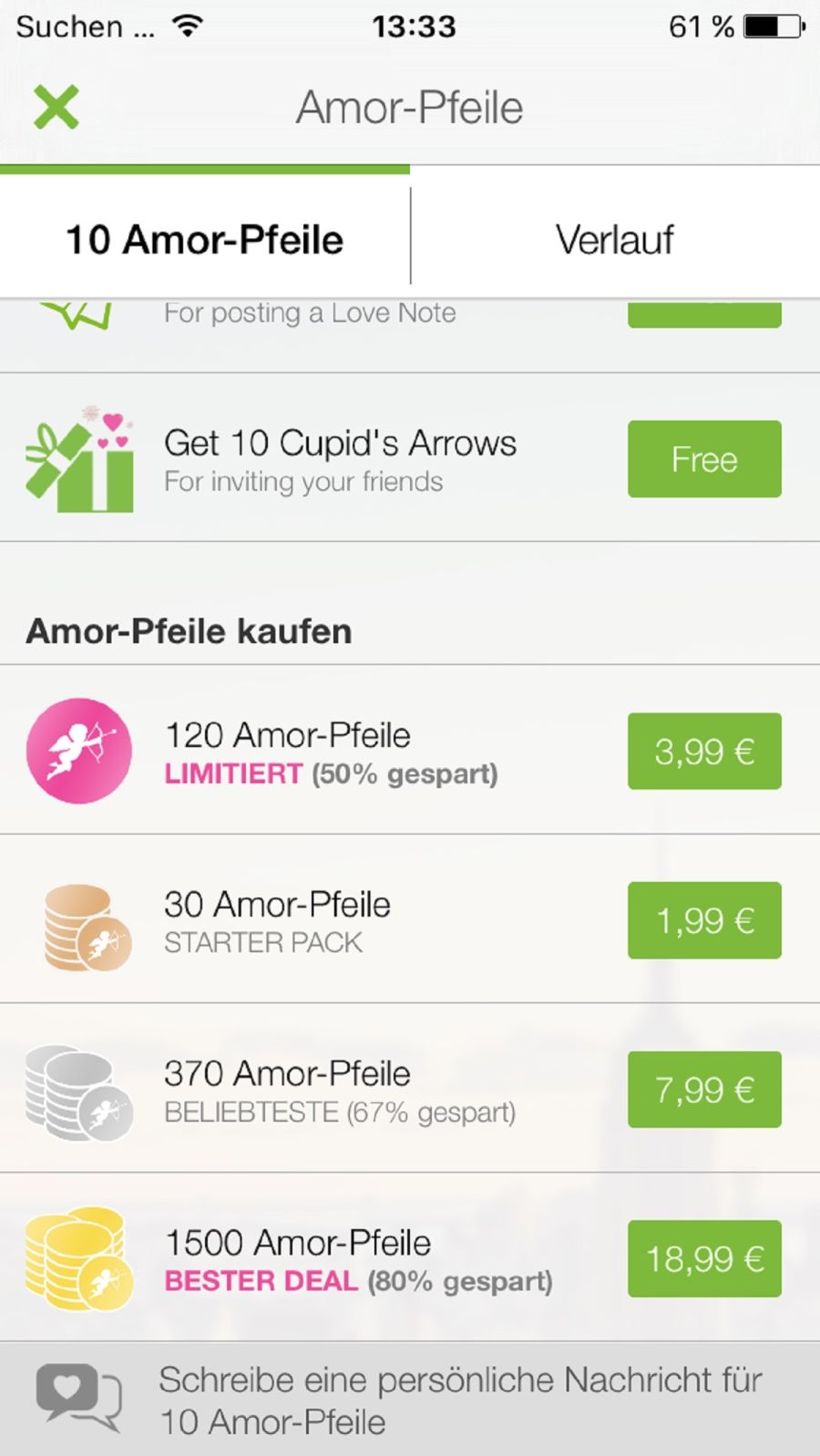Open Schreibe eine persönliche Nachricht banner
820x1456 pixels.
410,1400
